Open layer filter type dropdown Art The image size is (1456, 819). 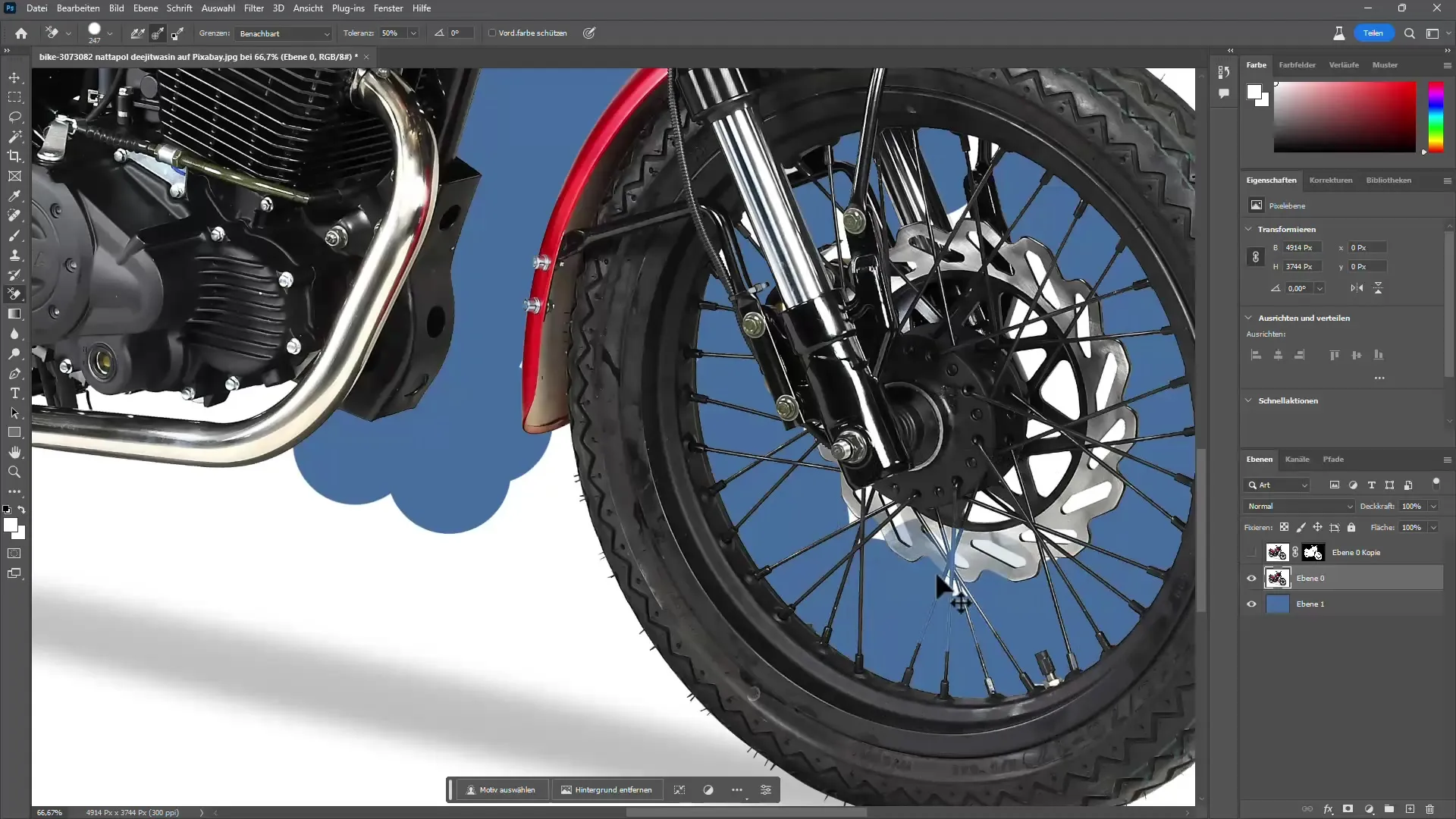(x=1278, y=485)
